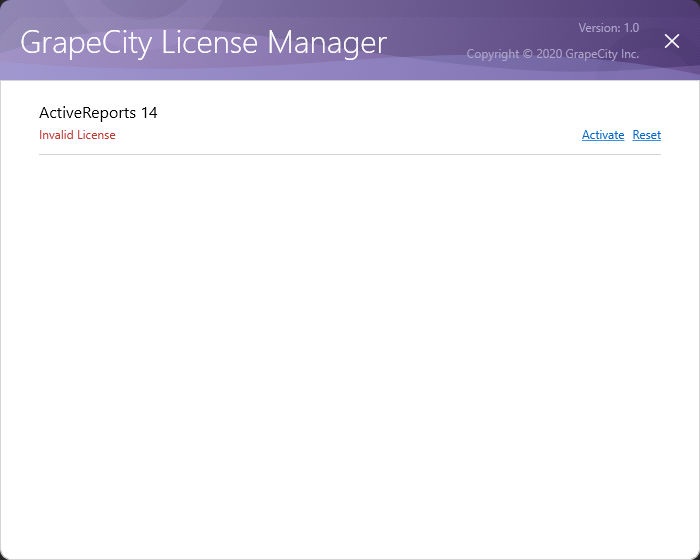Close the GrapeCity License Manager window
Viewport: 700px width, 560px height.
click(x=671, y=41)
